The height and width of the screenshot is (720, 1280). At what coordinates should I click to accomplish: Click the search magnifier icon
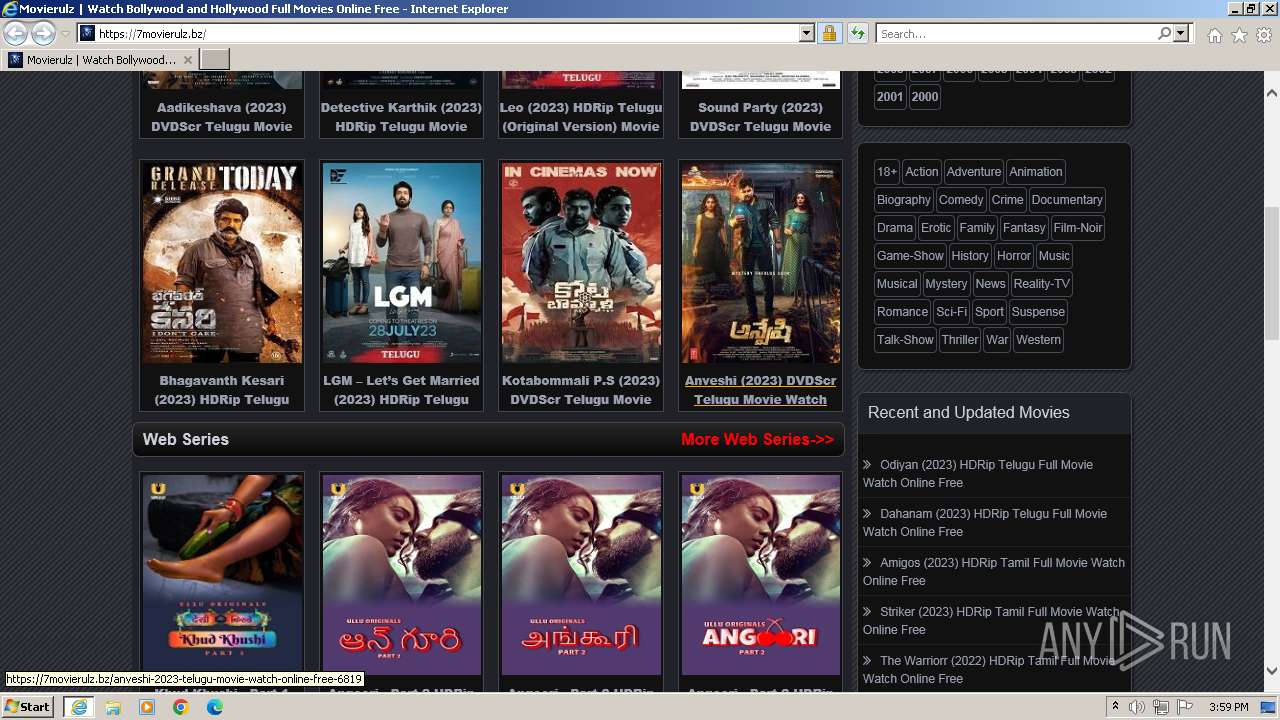pos(1164,34)
